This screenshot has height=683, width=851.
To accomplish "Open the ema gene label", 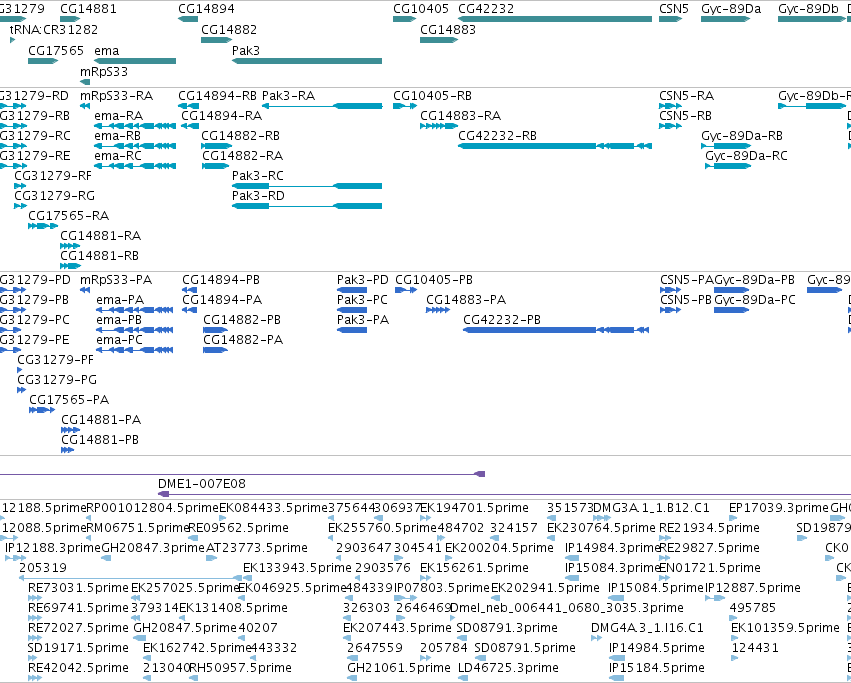I will [x=106, y=50].
